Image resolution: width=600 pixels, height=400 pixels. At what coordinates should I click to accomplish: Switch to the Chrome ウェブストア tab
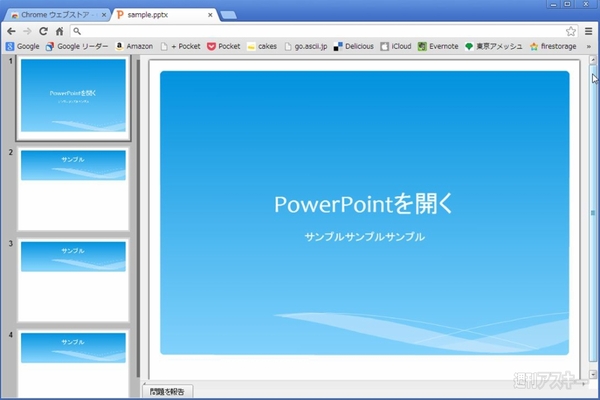coord(57,15)
